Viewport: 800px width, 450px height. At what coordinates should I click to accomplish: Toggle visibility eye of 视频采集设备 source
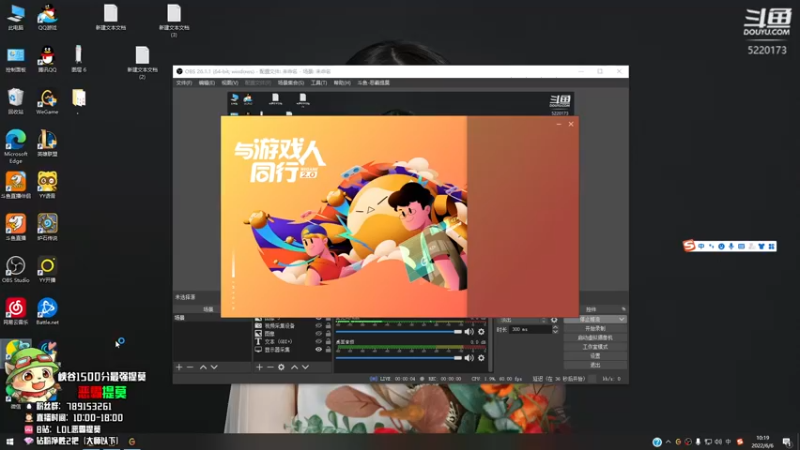(x=318, y=326)
